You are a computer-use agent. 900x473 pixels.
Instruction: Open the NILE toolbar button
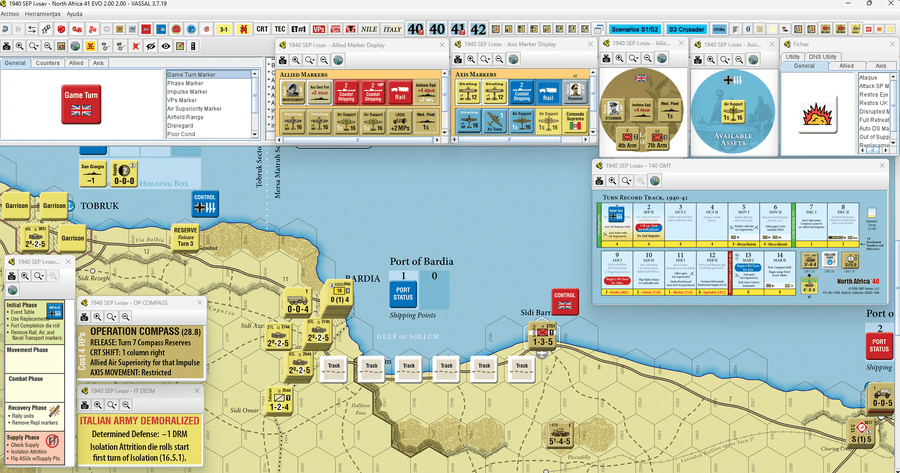click(x=368, y=29)
